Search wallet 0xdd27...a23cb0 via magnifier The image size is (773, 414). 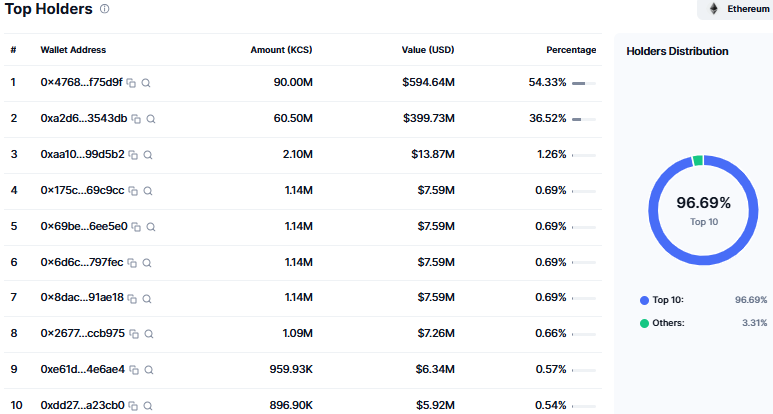click(x=148, y=406)
